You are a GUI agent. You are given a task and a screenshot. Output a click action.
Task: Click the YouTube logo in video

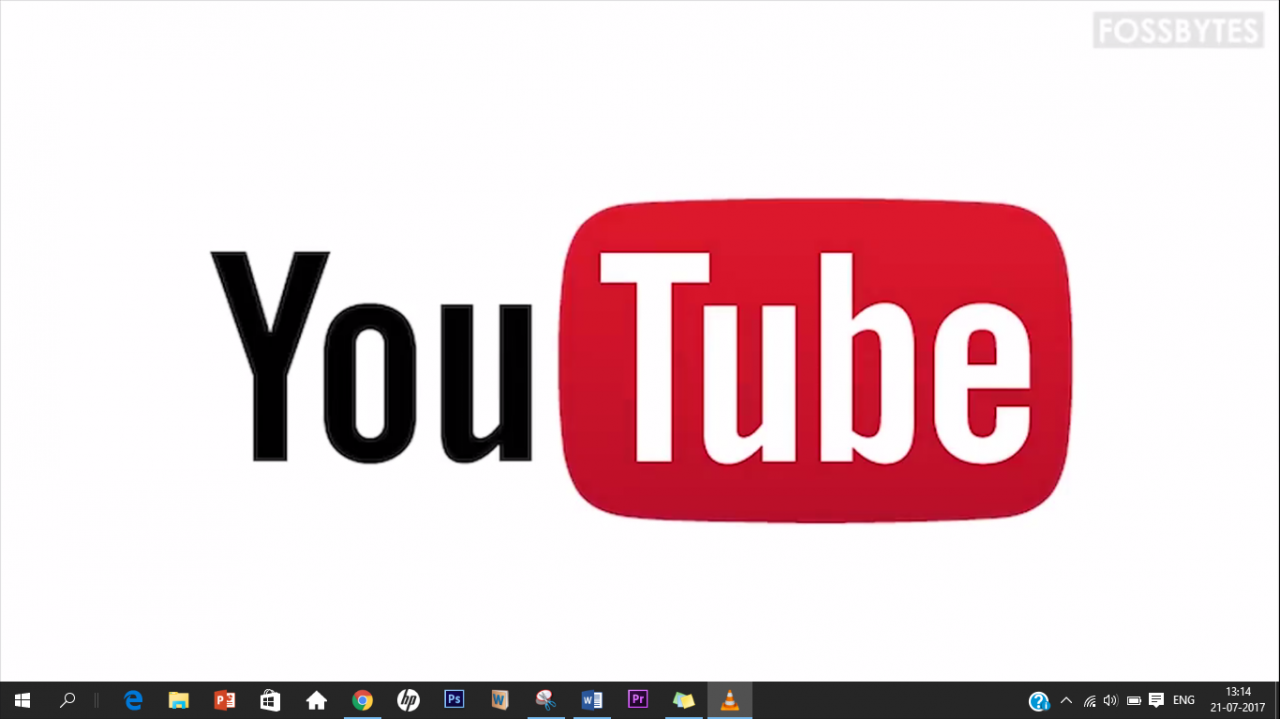pyautogui.click(x=640, y=361)
